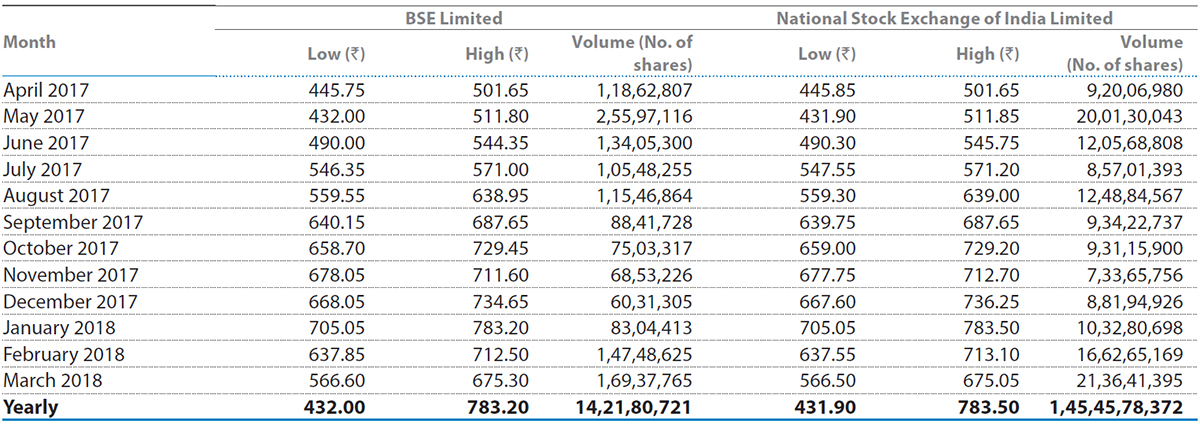This screenshot has height=424, width=1200.
Task: Click April 2017 NSE low value 445.85
Action: (826, 90)
